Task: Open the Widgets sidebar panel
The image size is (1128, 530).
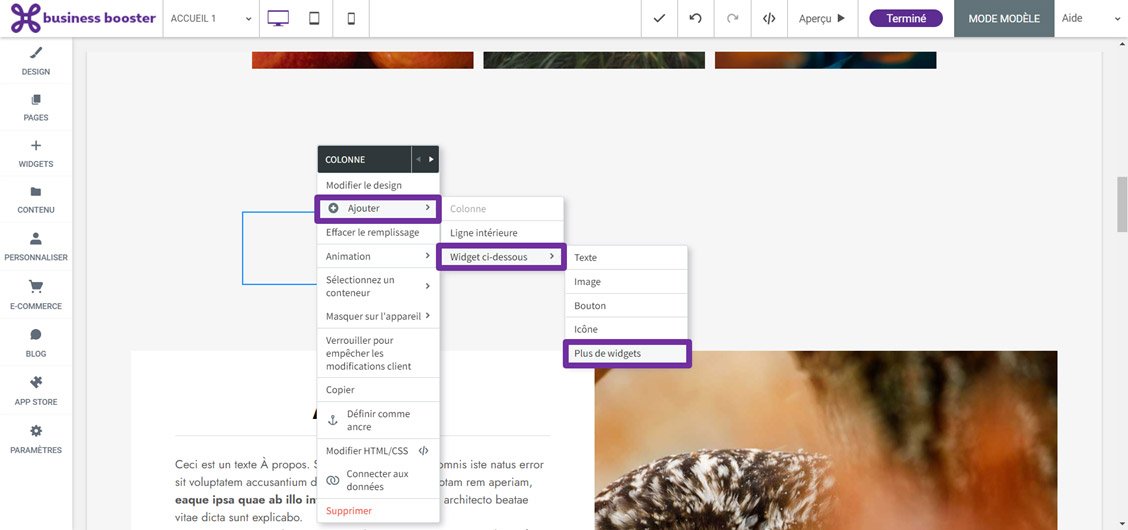Action: point(36,153)
